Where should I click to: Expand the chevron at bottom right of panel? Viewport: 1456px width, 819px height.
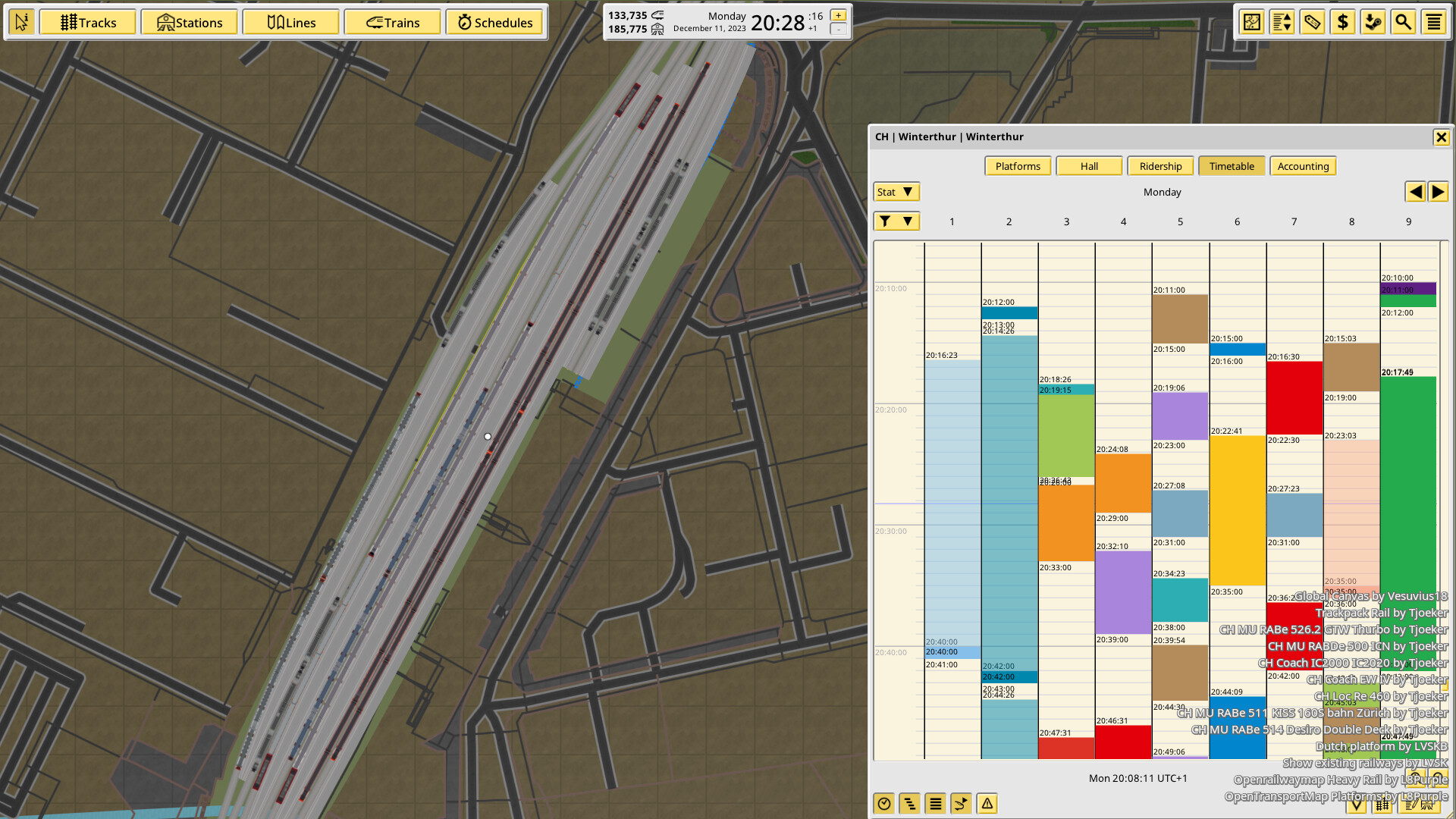1355,808
